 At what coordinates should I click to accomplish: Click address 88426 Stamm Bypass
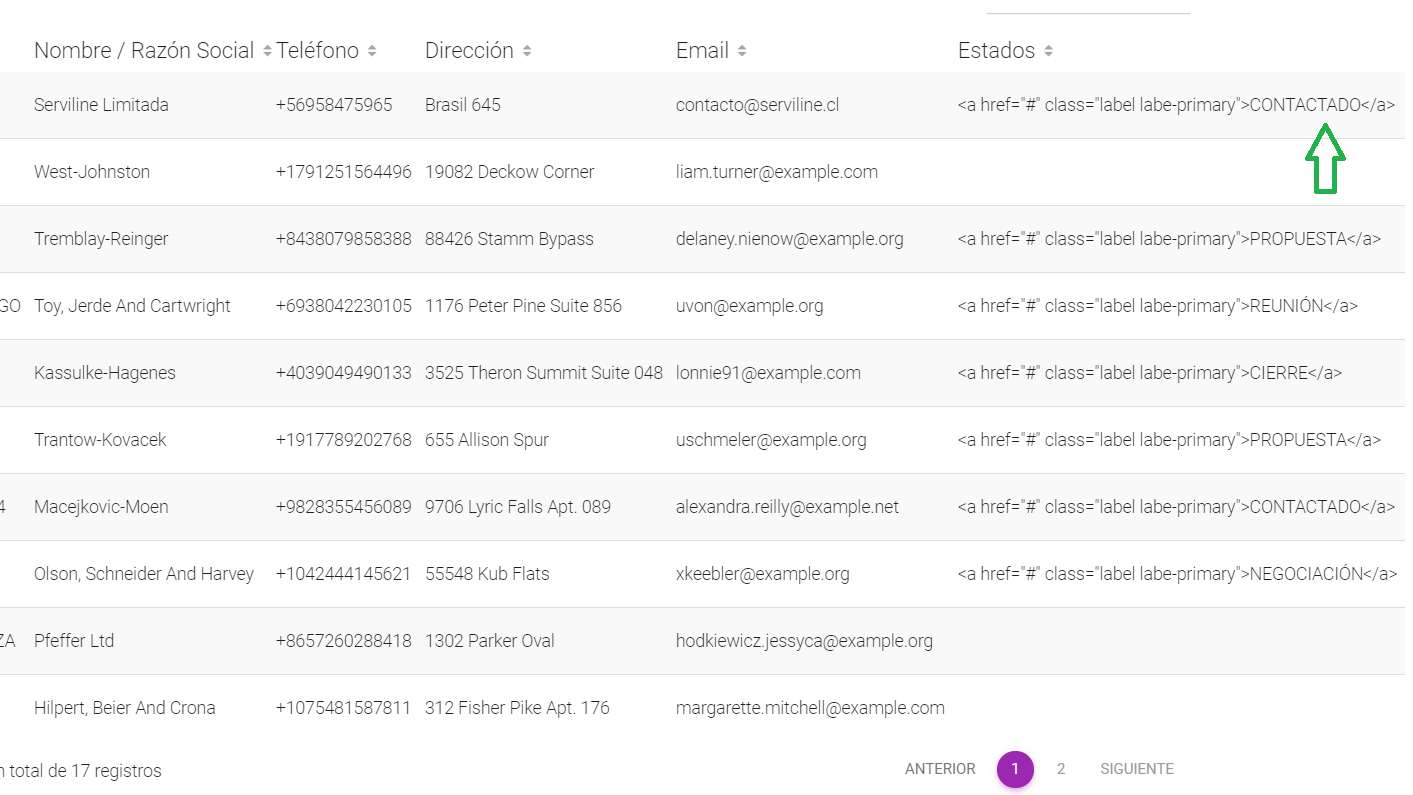pos(509,239)
